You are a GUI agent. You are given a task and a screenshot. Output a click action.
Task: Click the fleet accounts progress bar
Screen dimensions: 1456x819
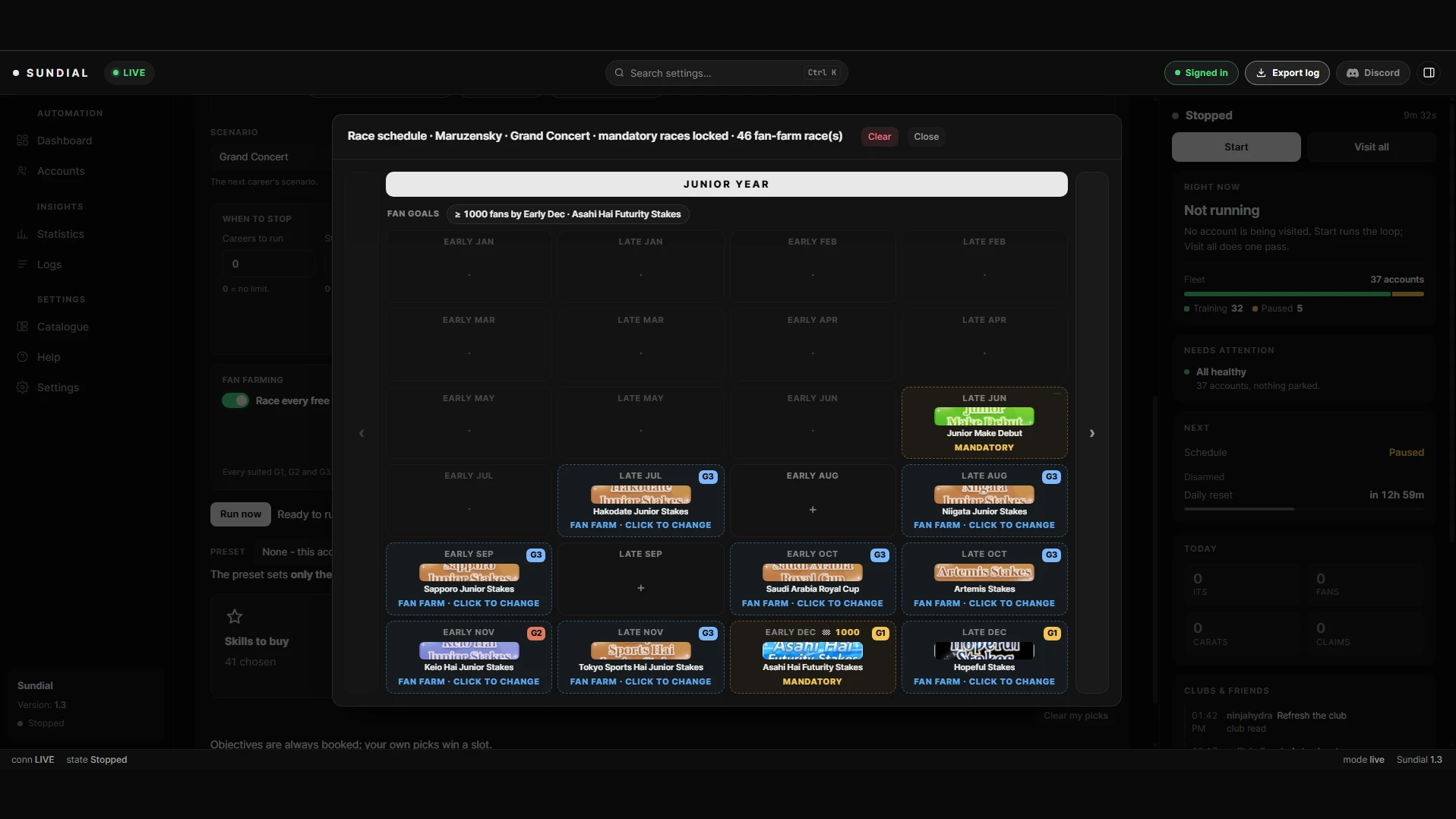click(1304, 294)
